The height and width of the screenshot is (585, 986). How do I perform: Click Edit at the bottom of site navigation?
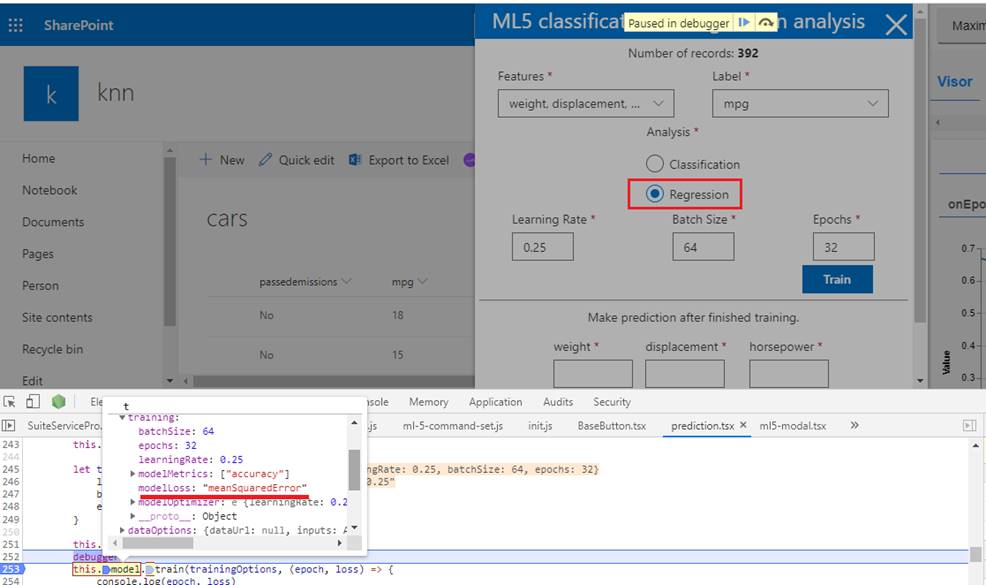(x=32, y=381)
